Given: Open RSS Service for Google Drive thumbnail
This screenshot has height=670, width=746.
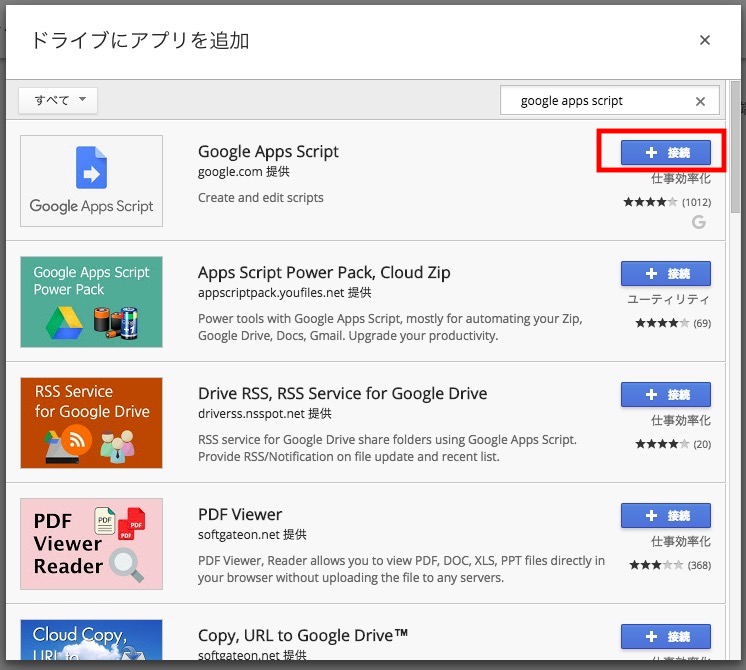Looking at the screenshot, I should click(91, 423).
